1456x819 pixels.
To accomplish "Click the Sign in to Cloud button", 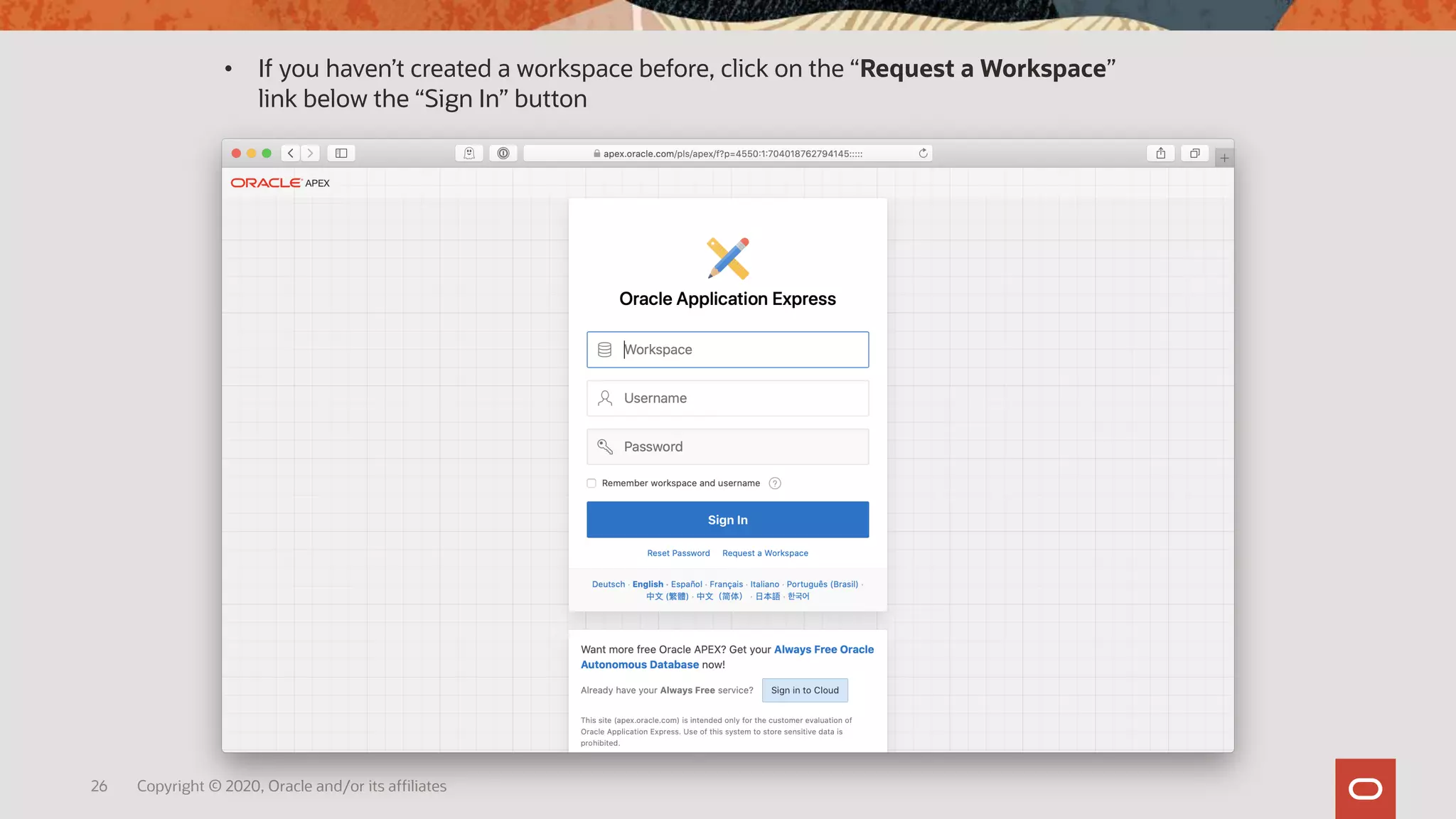I will point(805,690).
